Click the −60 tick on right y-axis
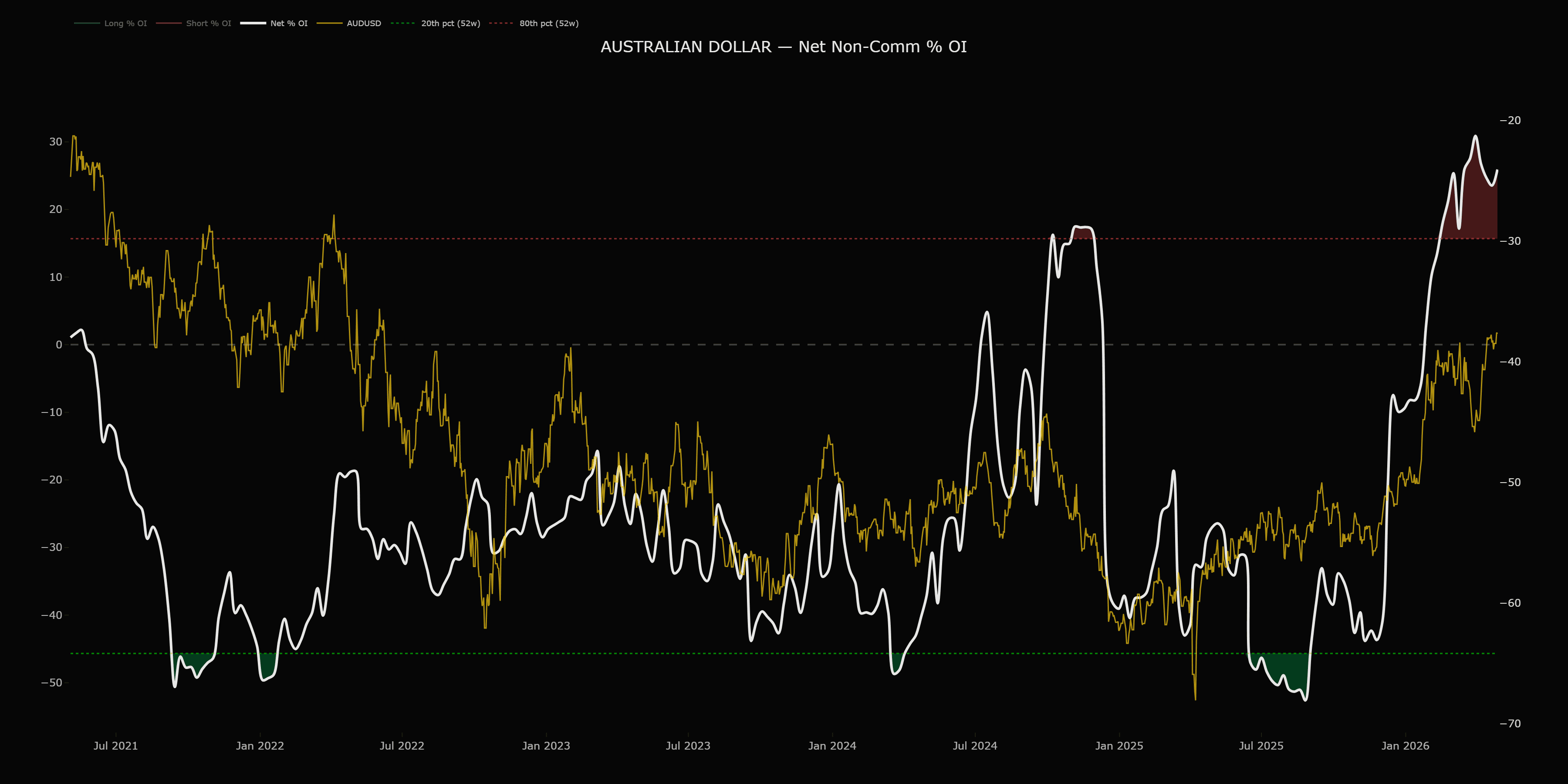The width and height of the screenshot is (1568, 784). click(1510, 603)
